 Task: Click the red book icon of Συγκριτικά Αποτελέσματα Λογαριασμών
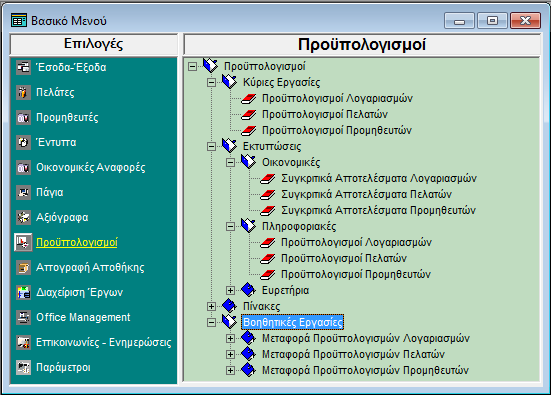click(x=268, y=179)
